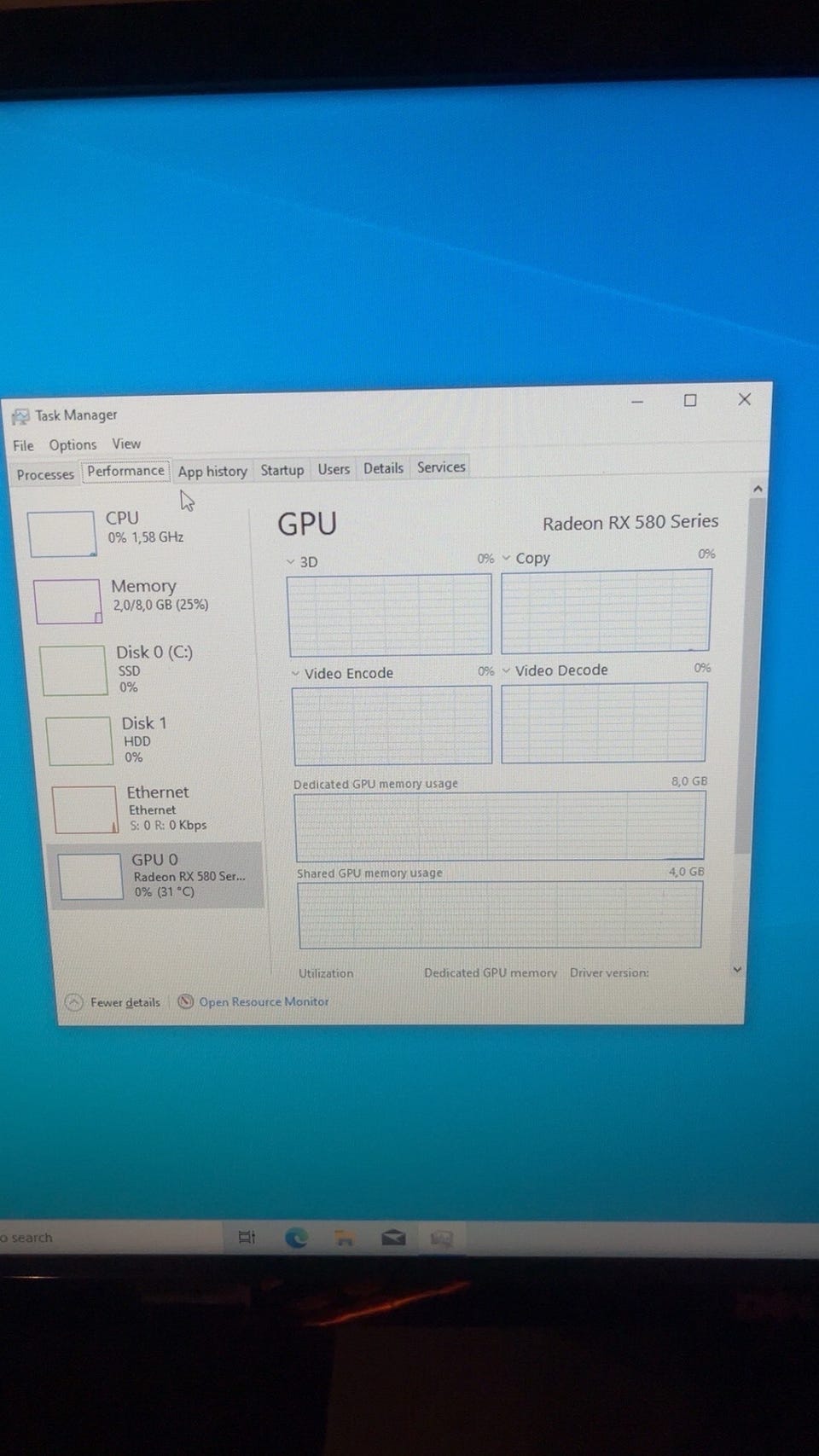Open the View menu
819x1456 pixels.
(x=126, y=444)
